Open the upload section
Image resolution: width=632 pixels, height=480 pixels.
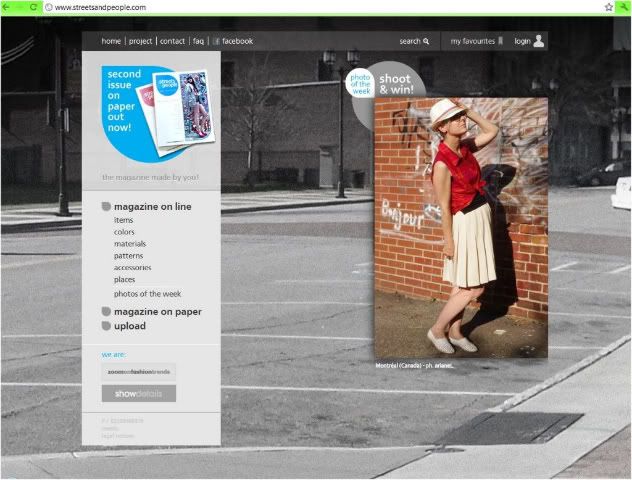point(130,326)
